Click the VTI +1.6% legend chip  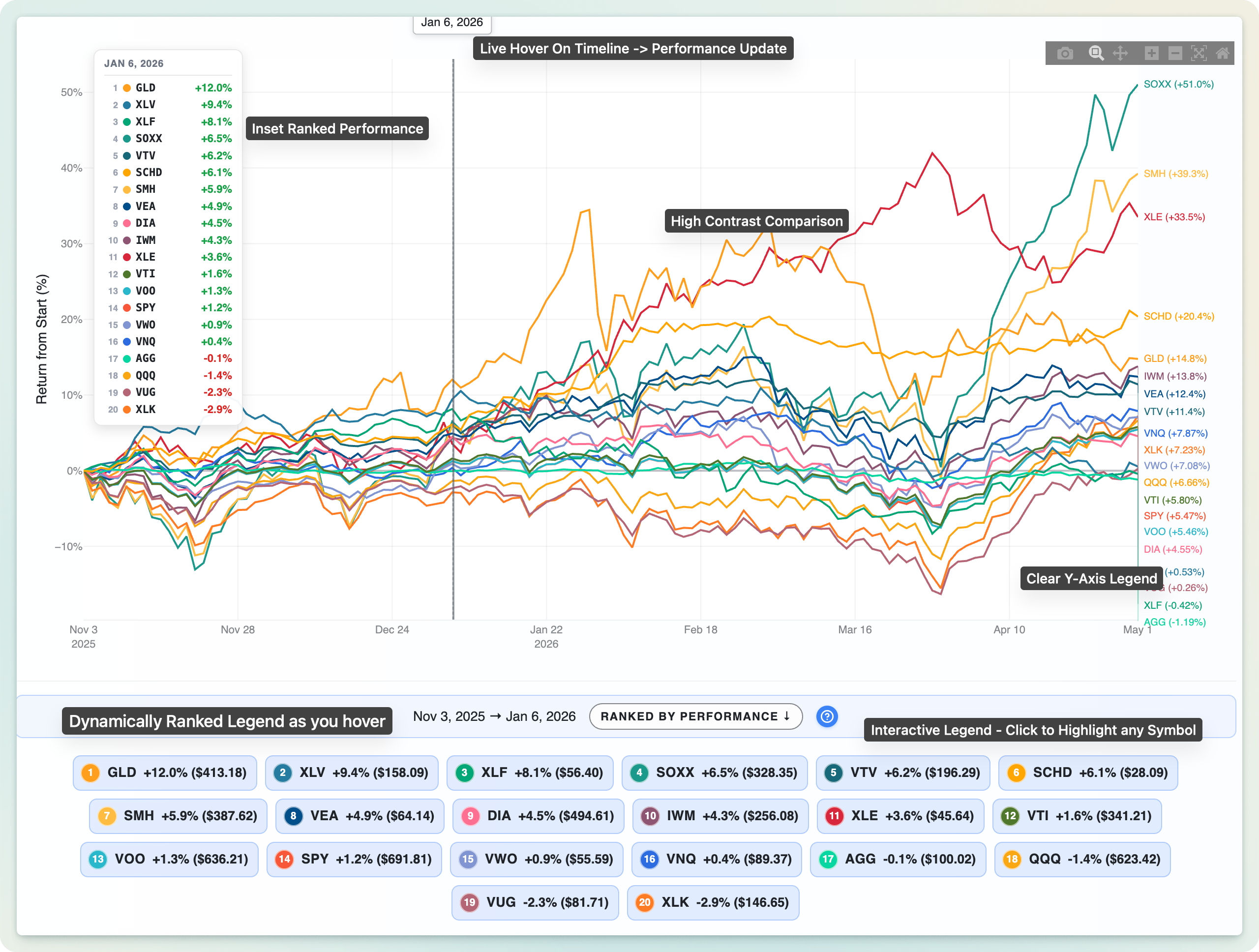tap(1077, 815)
